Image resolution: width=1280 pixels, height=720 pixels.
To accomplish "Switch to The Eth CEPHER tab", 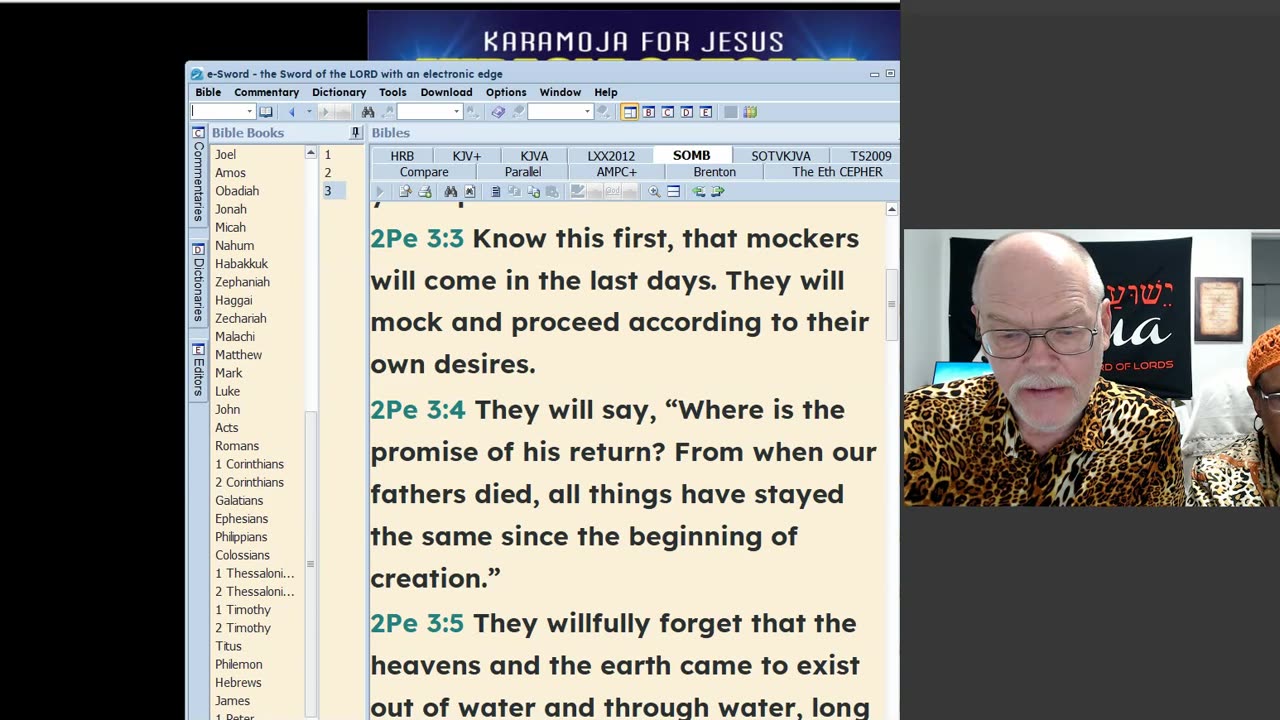I will [x=837, y=172].
